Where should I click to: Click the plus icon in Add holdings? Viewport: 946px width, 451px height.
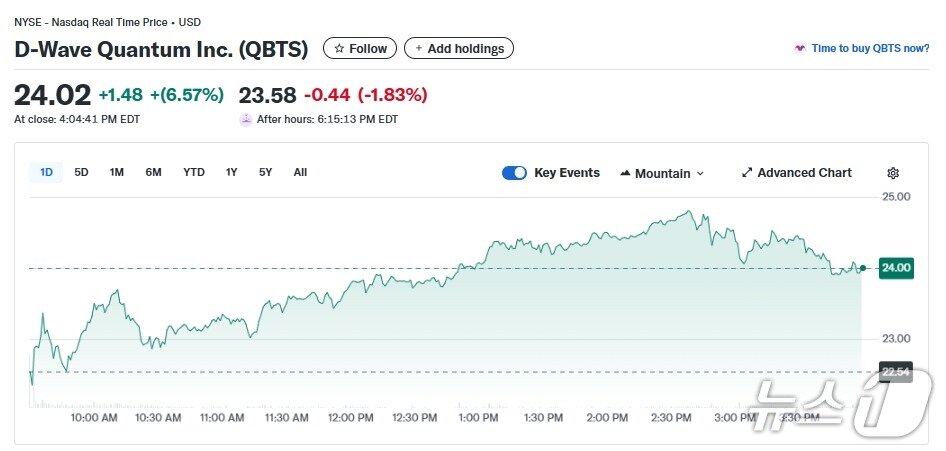[x=418, y=48]
